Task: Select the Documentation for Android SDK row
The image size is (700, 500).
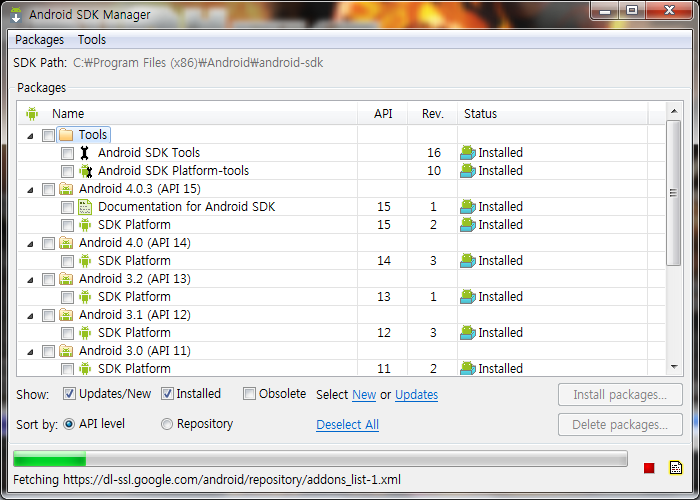Action: pos(342,207)
